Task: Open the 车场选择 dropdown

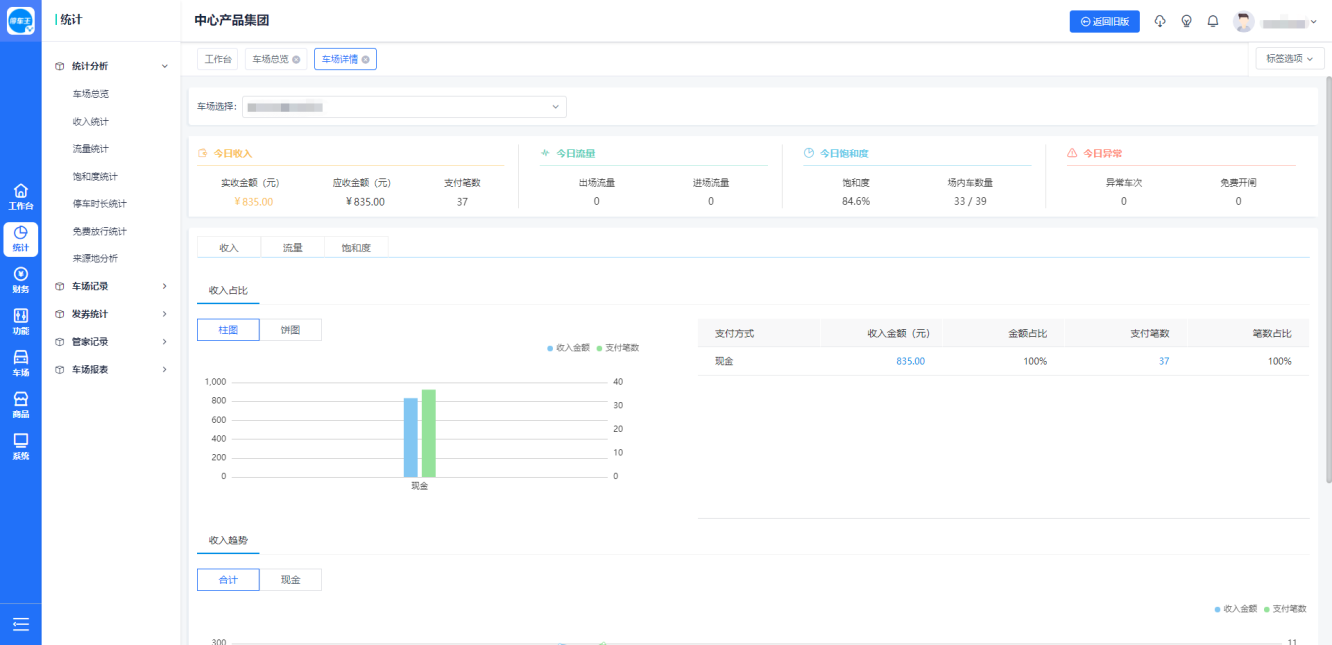Action: tap(404, 107)
